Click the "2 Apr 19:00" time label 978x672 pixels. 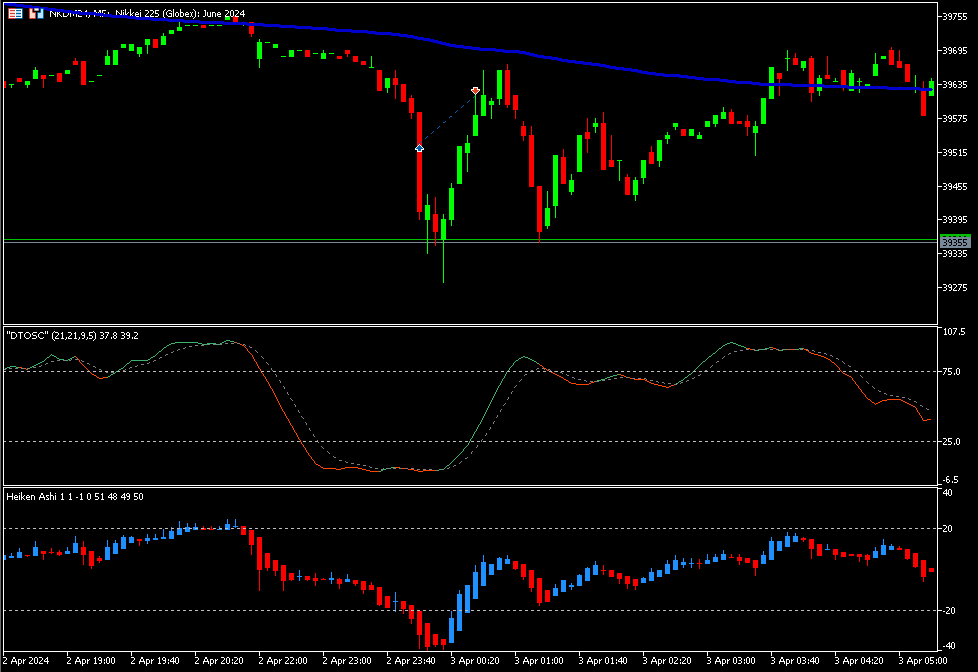tap(91, 660)
